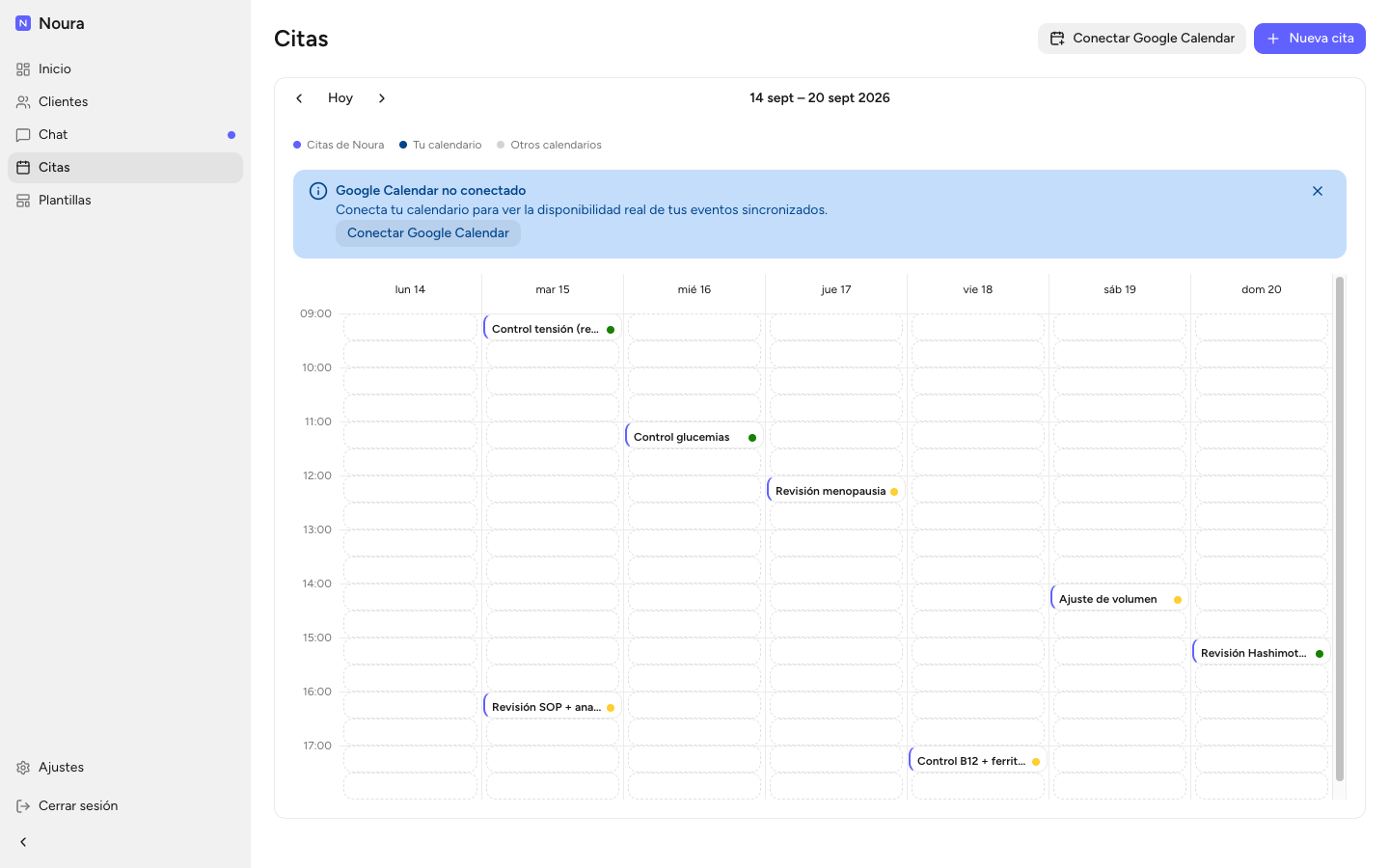Click the Chat unread notification dot
1389x868 pixels.
point(231,135)
